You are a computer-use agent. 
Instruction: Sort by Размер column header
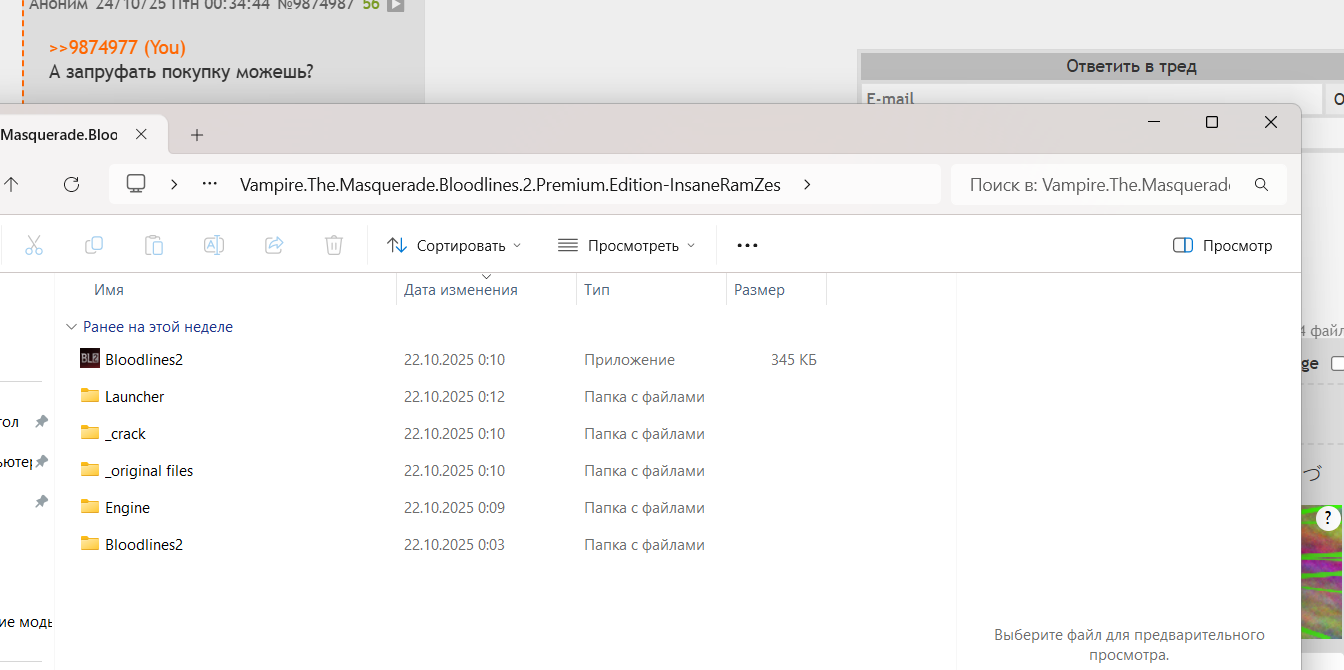coord(759,290)
